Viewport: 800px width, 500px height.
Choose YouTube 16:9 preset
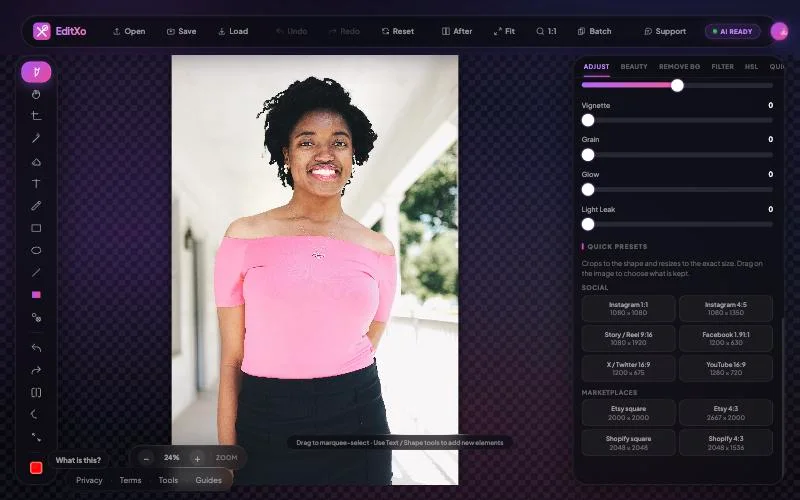pyautogui.click(x=726, y=369)
